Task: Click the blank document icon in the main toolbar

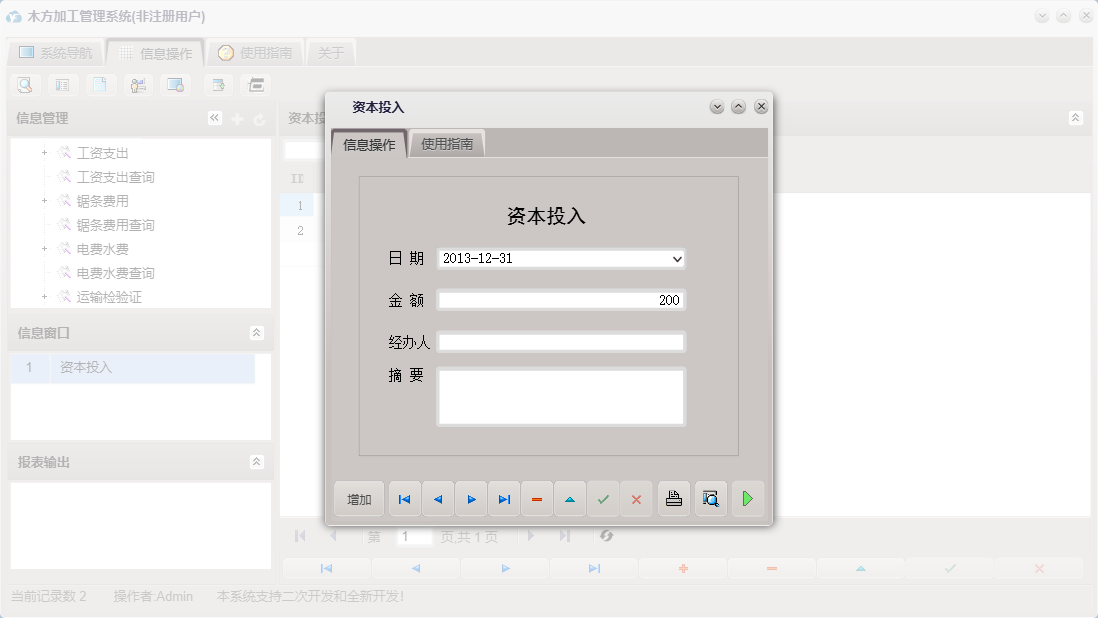Action: [100, 85]
